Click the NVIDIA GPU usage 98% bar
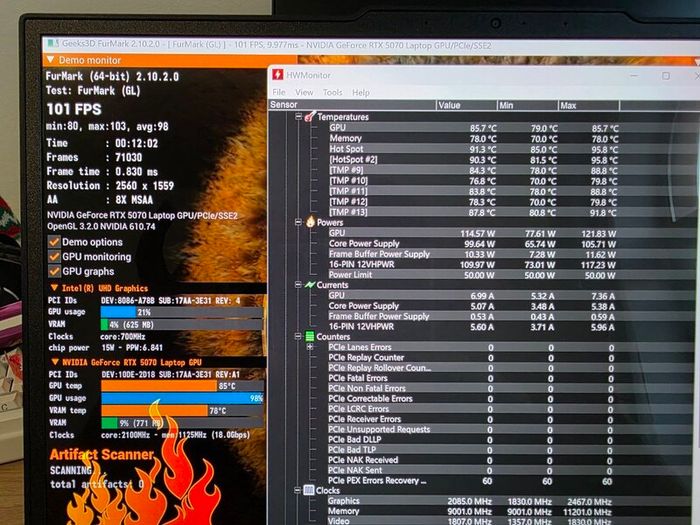The image size is (700, 525). (x=182, y=398)
